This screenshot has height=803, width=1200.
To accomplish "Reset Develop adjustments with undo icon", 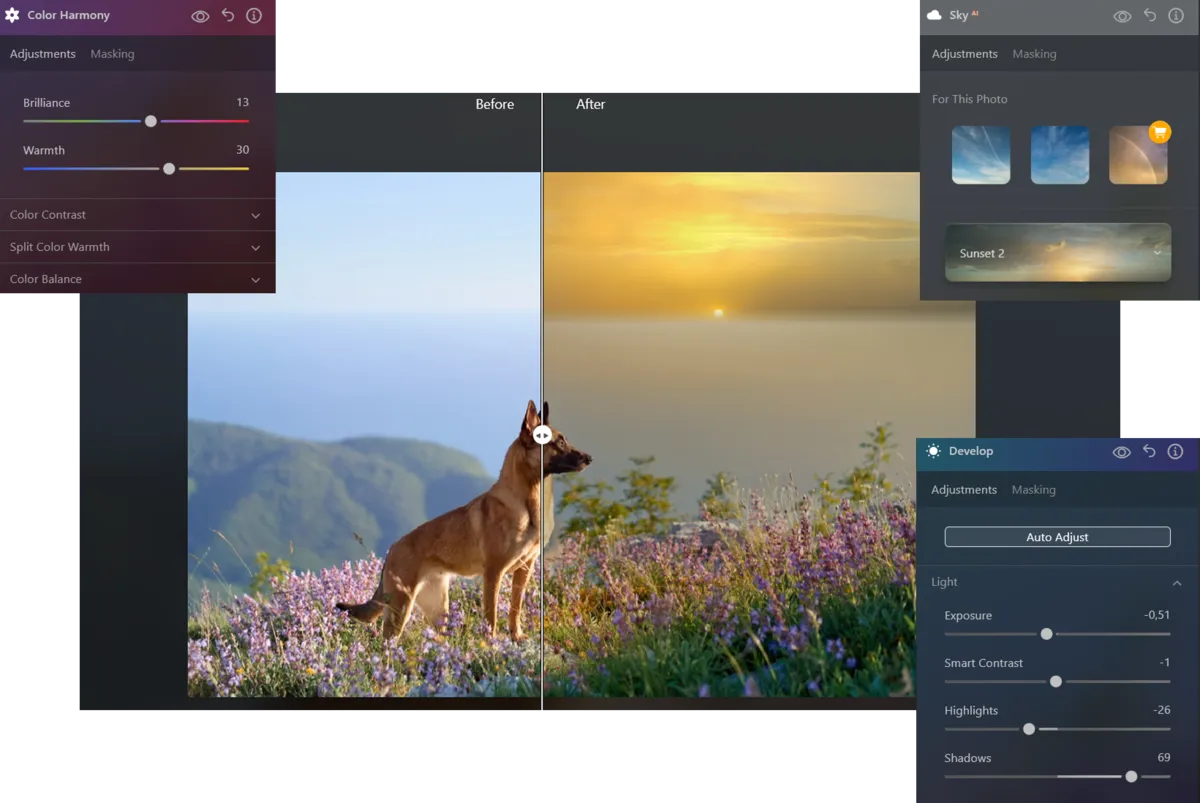I will tap(1148, 451).
